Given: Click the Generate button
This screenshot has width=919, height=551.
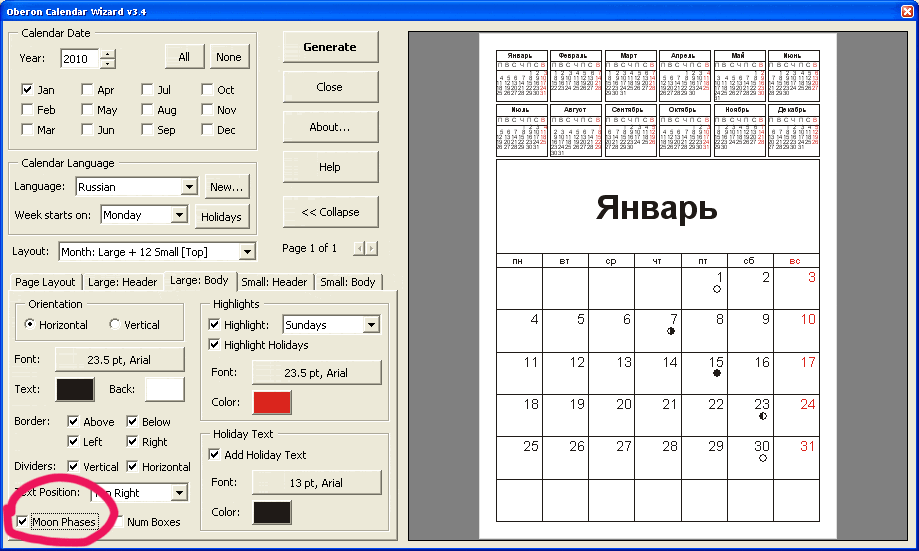Looking at the screenshot, I should (330, 47).
